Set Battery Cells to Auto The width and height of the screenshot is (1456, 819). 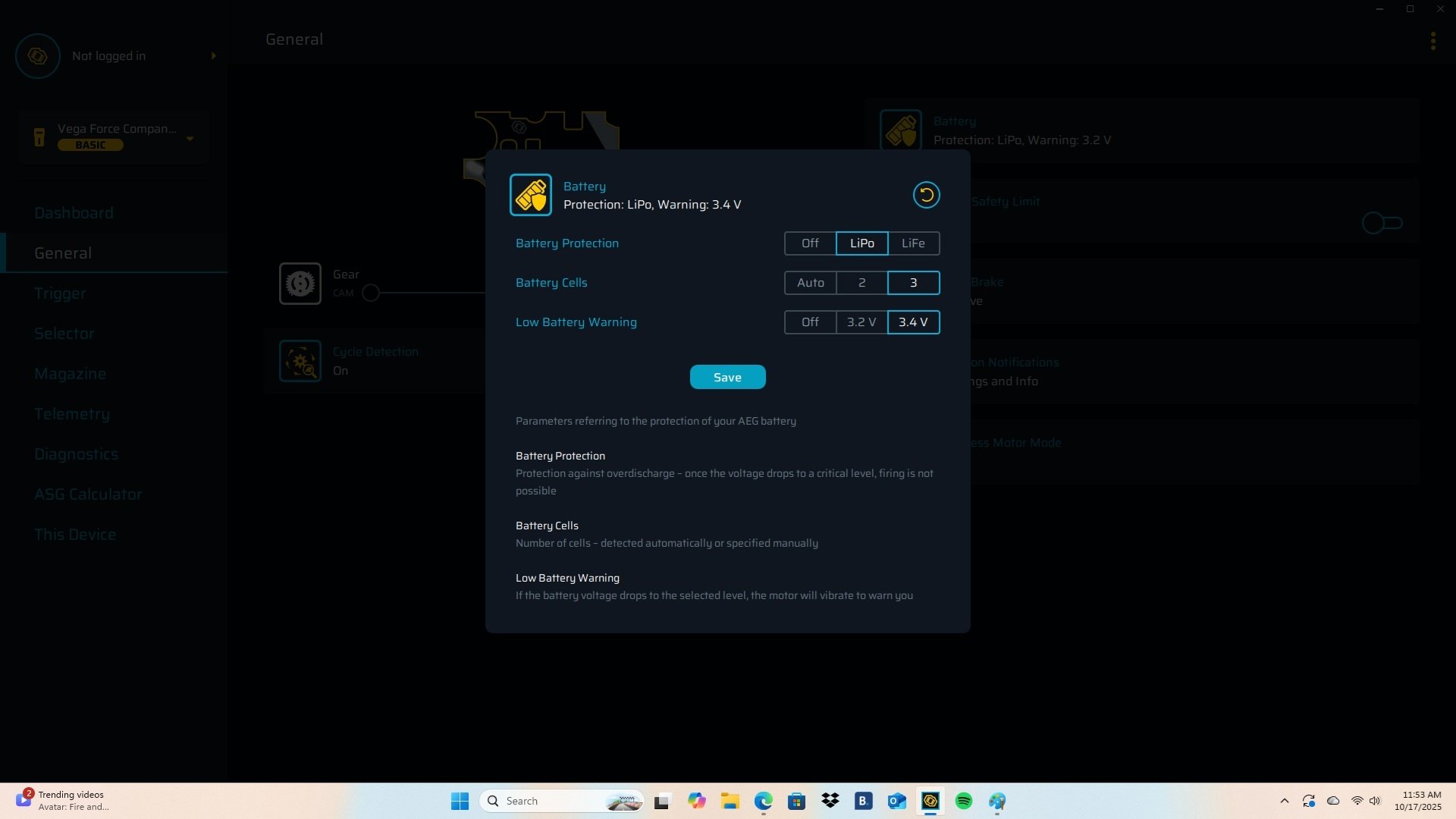[810, 283]
